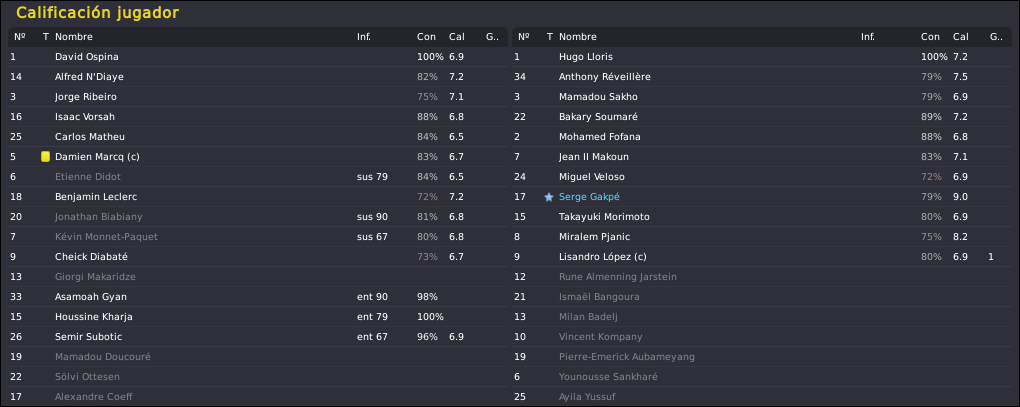Select Vincent Kompany's row
The image size is (1020, 407).
(x=762, y=337)
